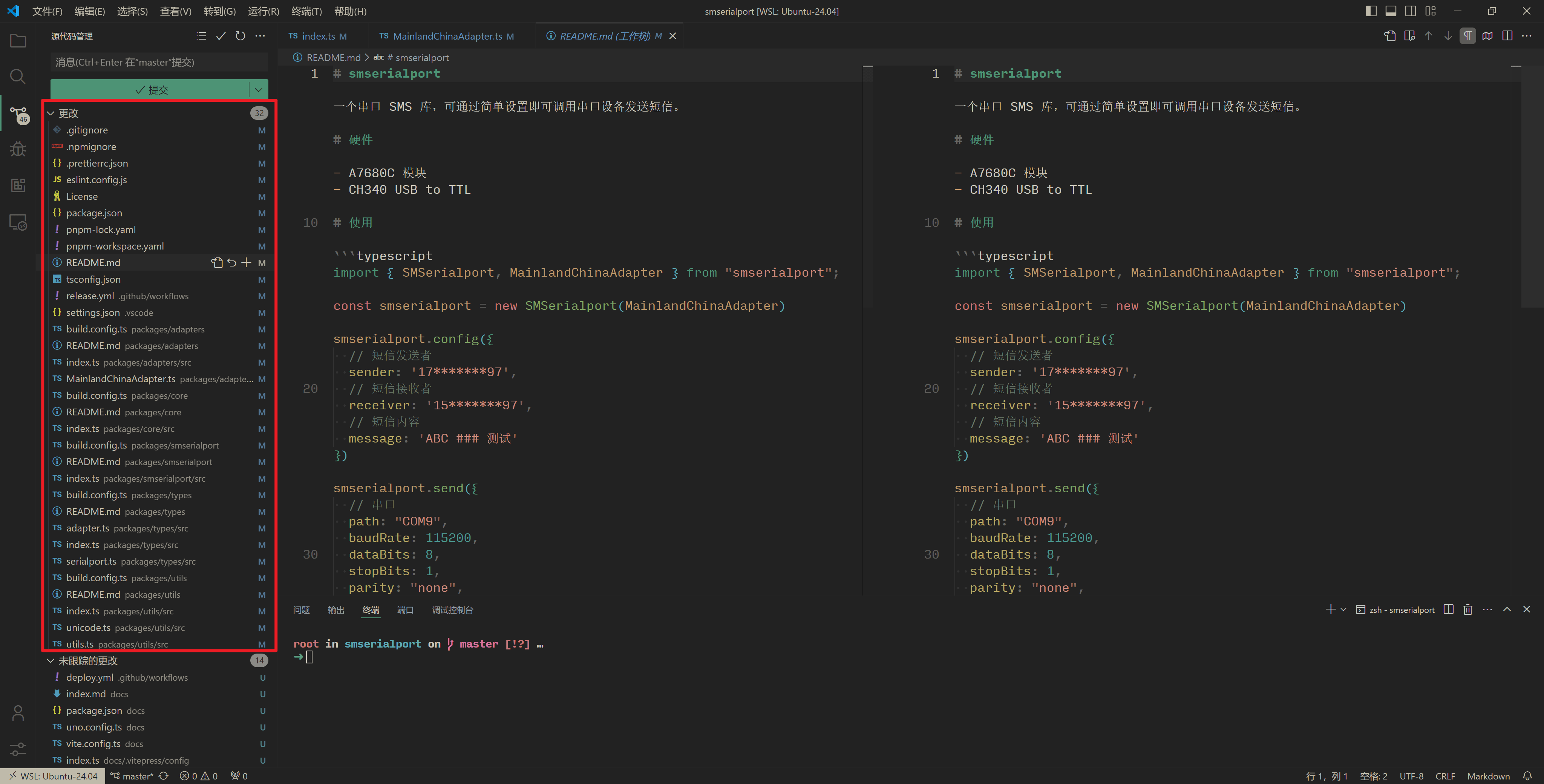The image size is (1544, 784).
Task: Open Remote Explorer view
Action: pos(18,222)
